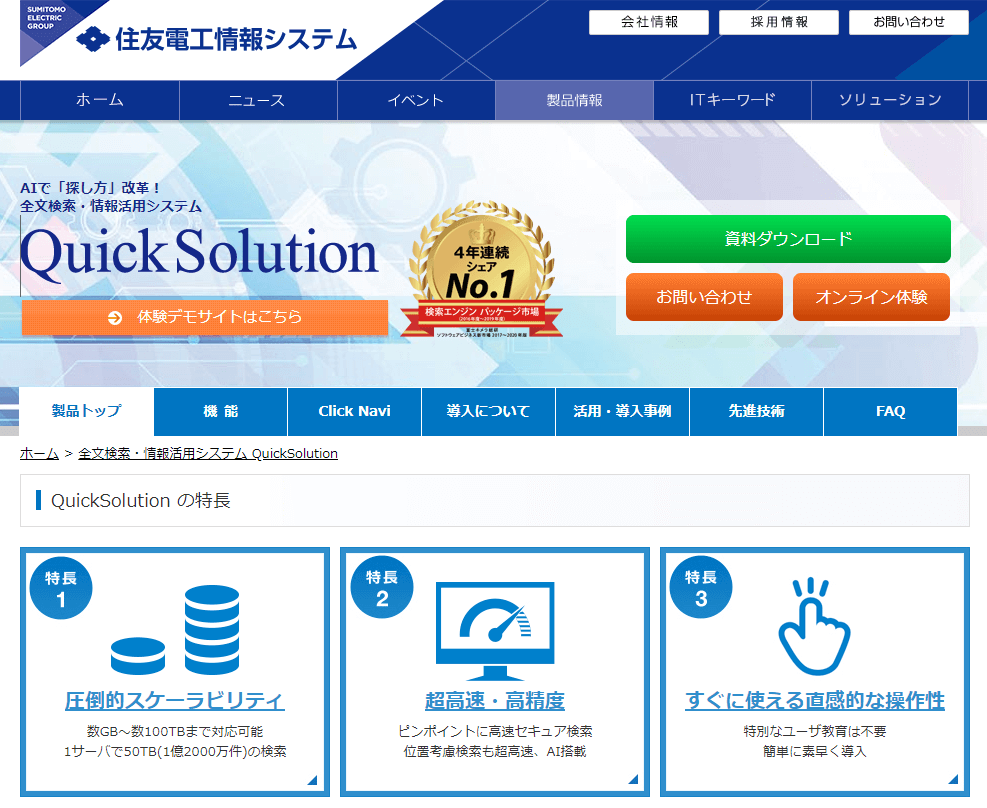The width and height of the screenshot is (987, 808).
Task: Follow the ホーム breadcrumb link
Action: (39, 454)
